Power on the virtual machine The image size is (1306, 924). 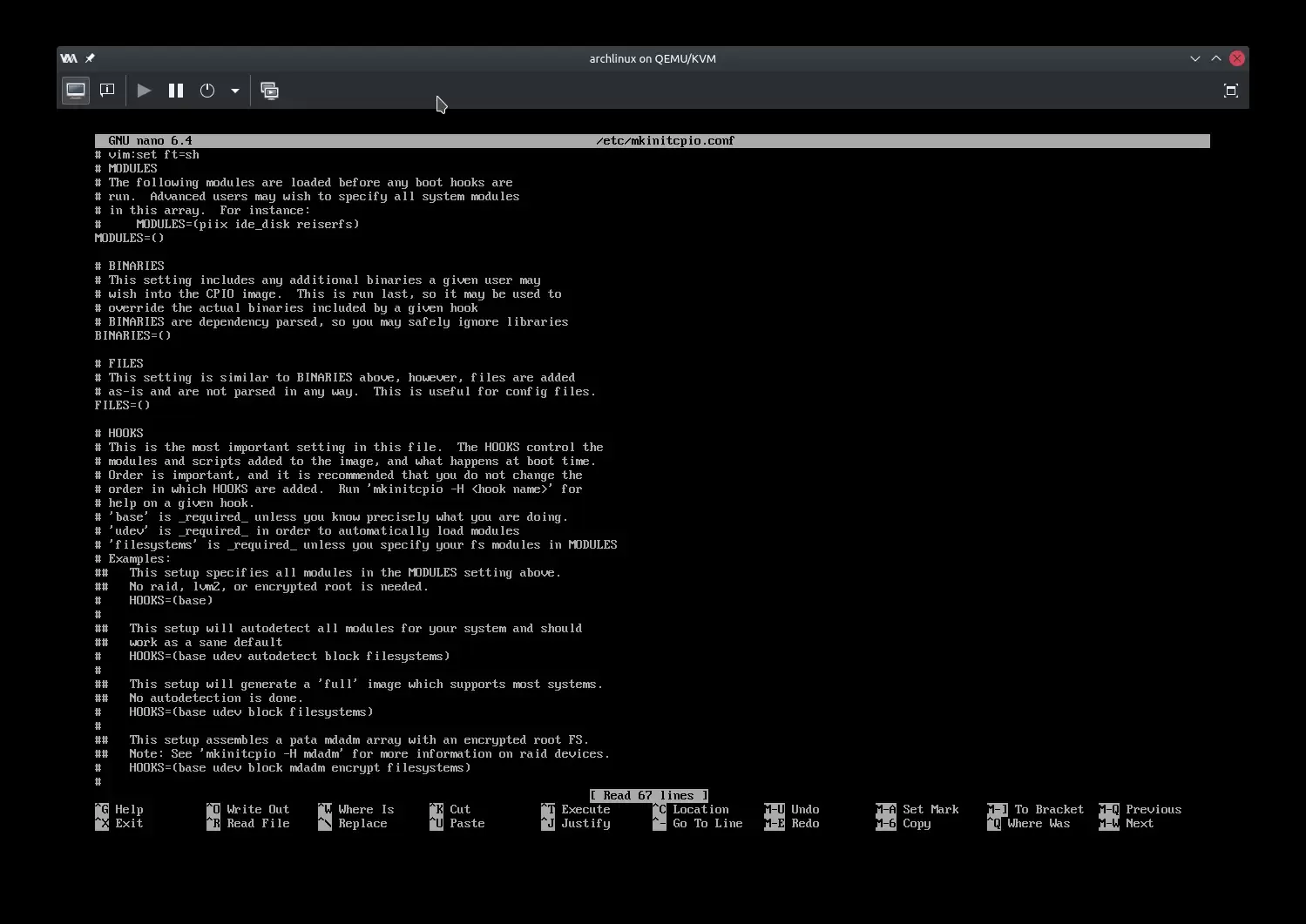[x=145, y=91]
